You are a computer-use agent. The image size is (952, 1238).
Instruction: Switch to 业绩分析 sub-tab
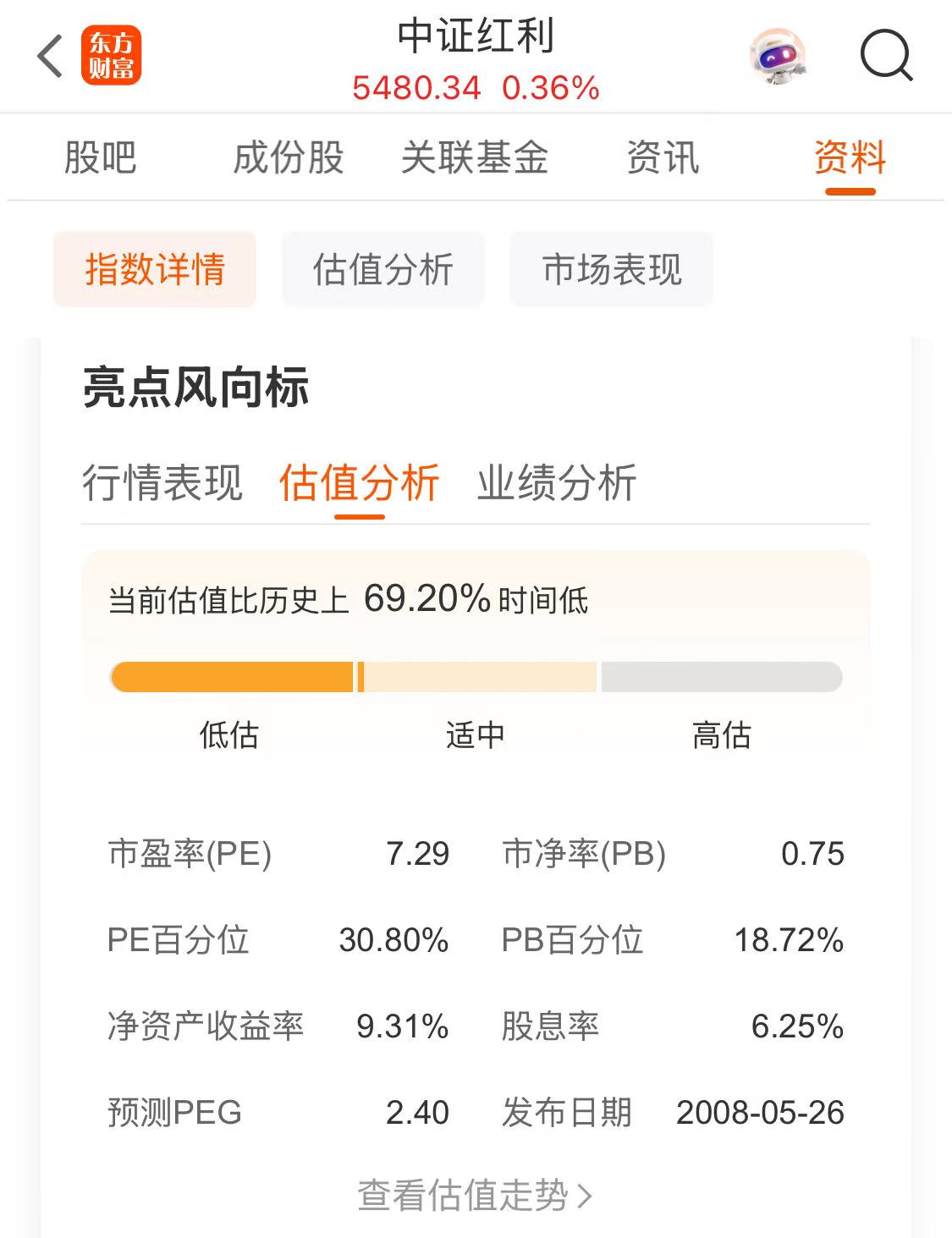[557, 482]
